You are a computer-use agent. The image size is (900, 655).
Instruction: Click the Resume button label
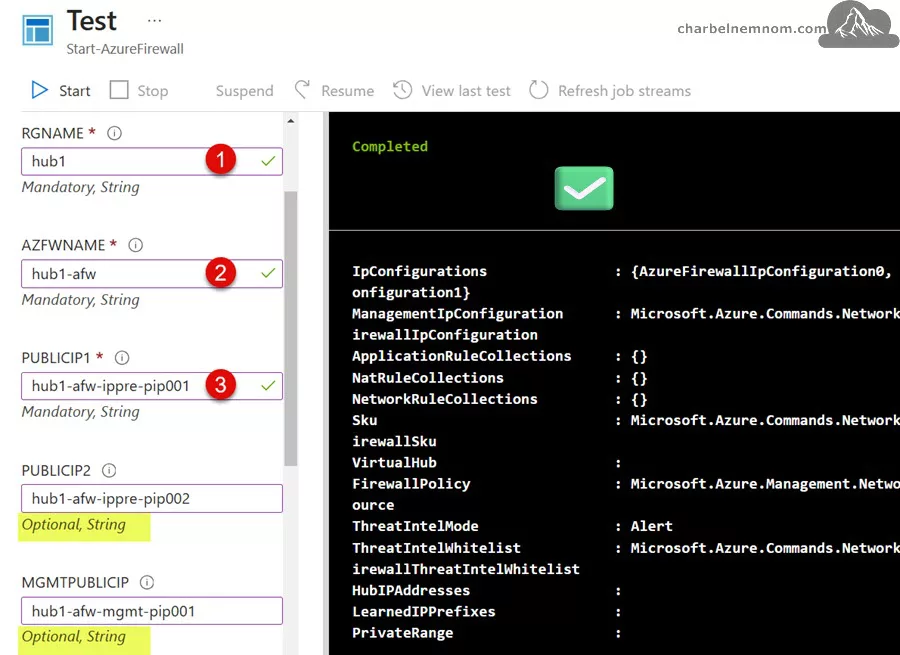pyautogui.click(x=347, y=91)
